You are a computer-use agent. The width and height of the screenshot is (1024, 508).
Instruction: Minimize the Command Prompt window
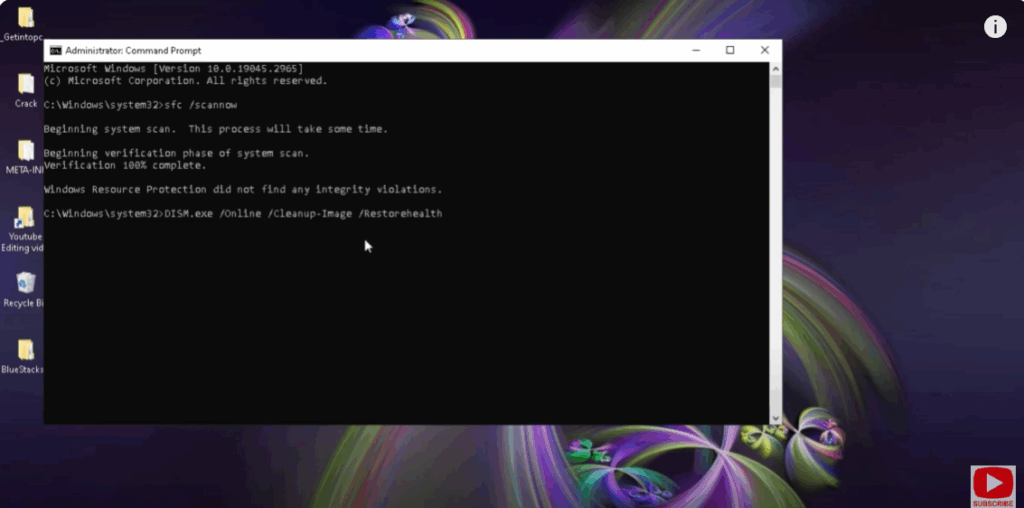tap(695, 50)
